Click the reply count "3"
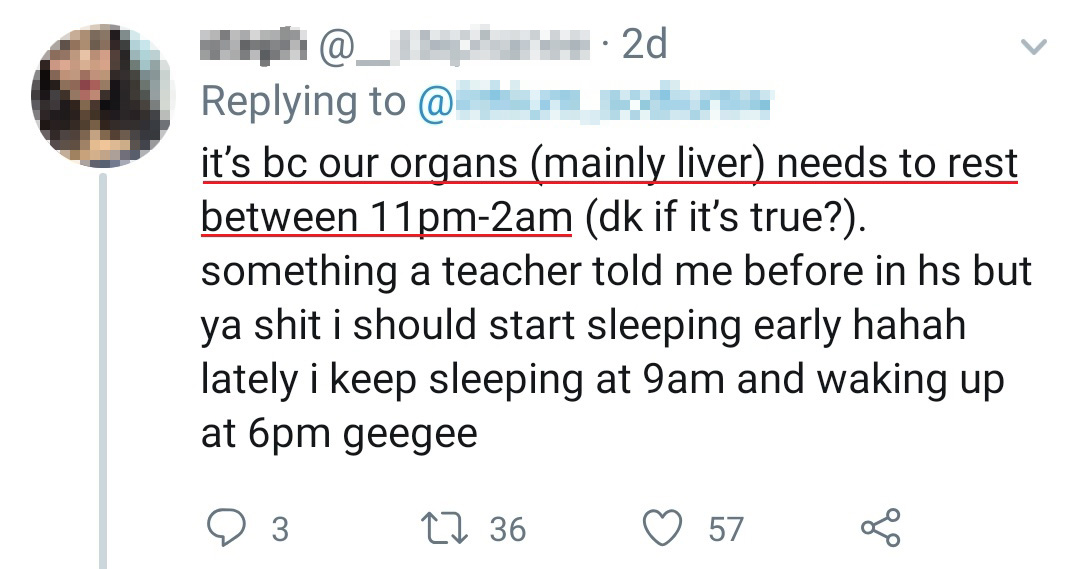Screen dimensions: 1080x569 pos(280,528)
